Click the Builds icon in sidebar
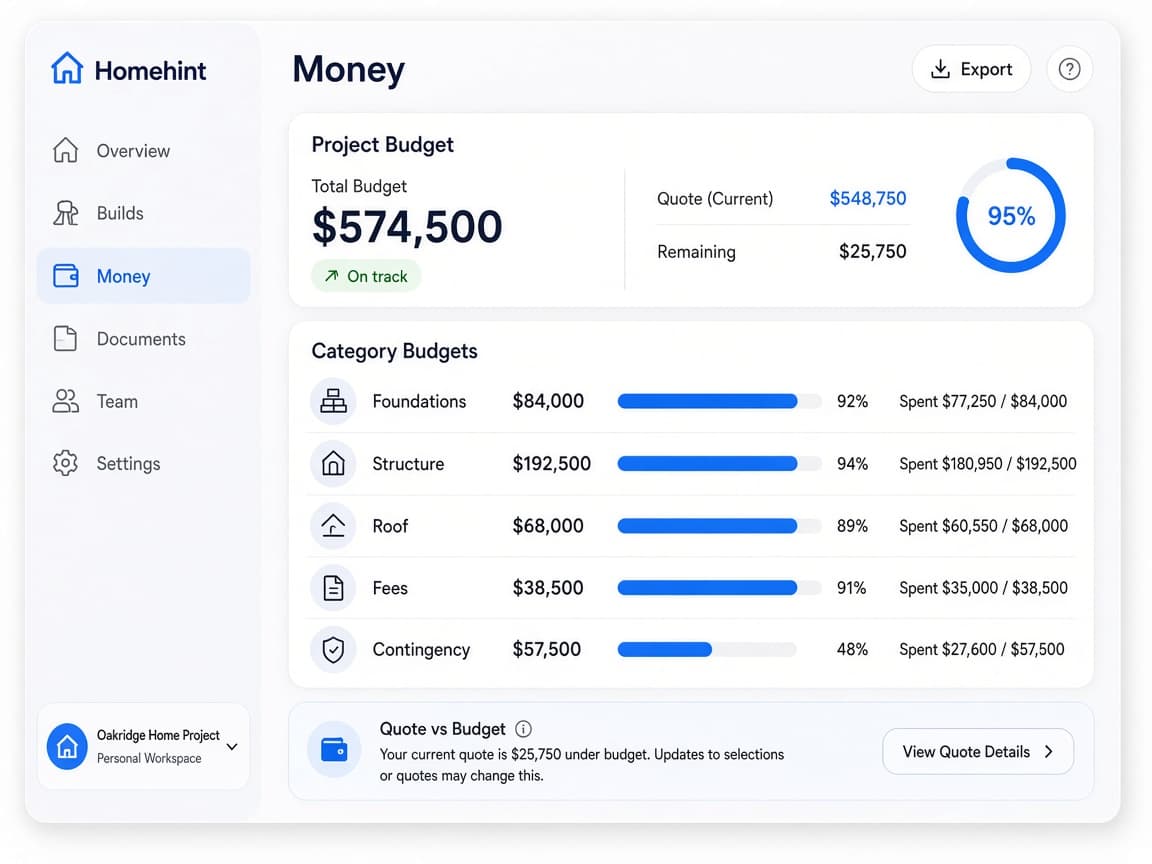1152x864 pixels. click(65, 213)
